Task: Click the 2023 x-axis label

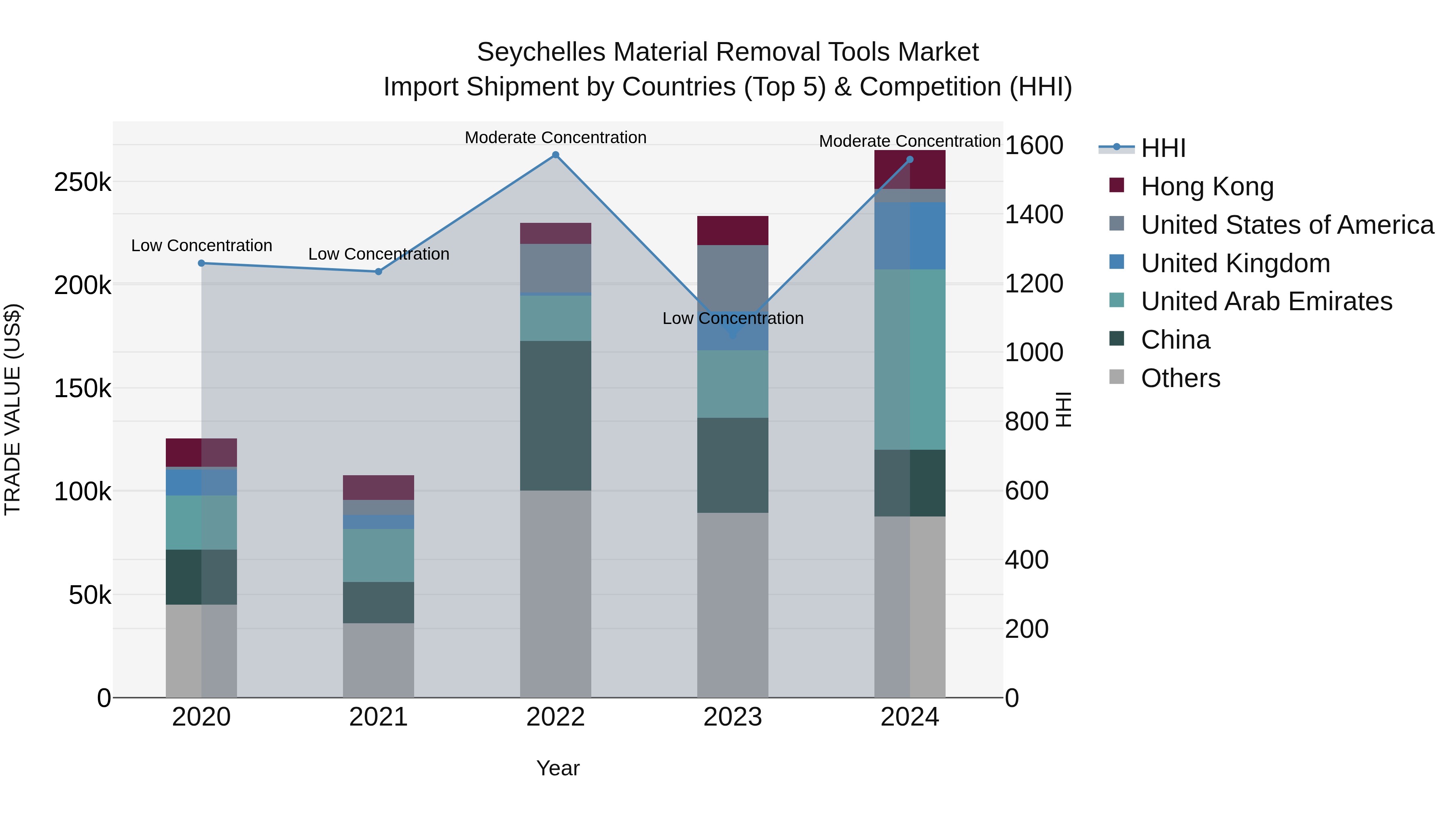Action: point(733,717)
